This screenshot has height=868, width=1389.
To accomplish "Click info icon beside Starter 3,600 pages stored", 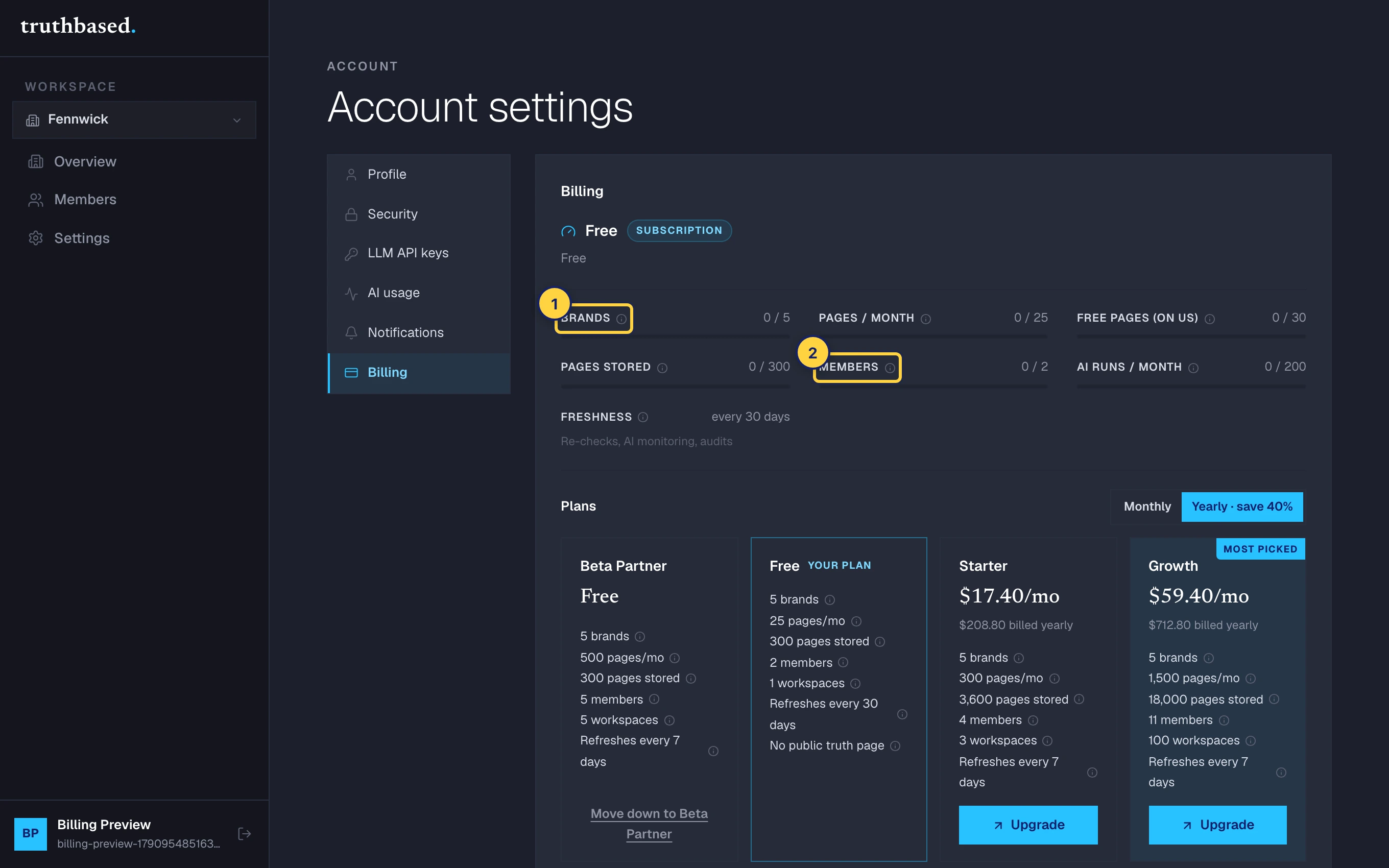I will [1079, 699].
